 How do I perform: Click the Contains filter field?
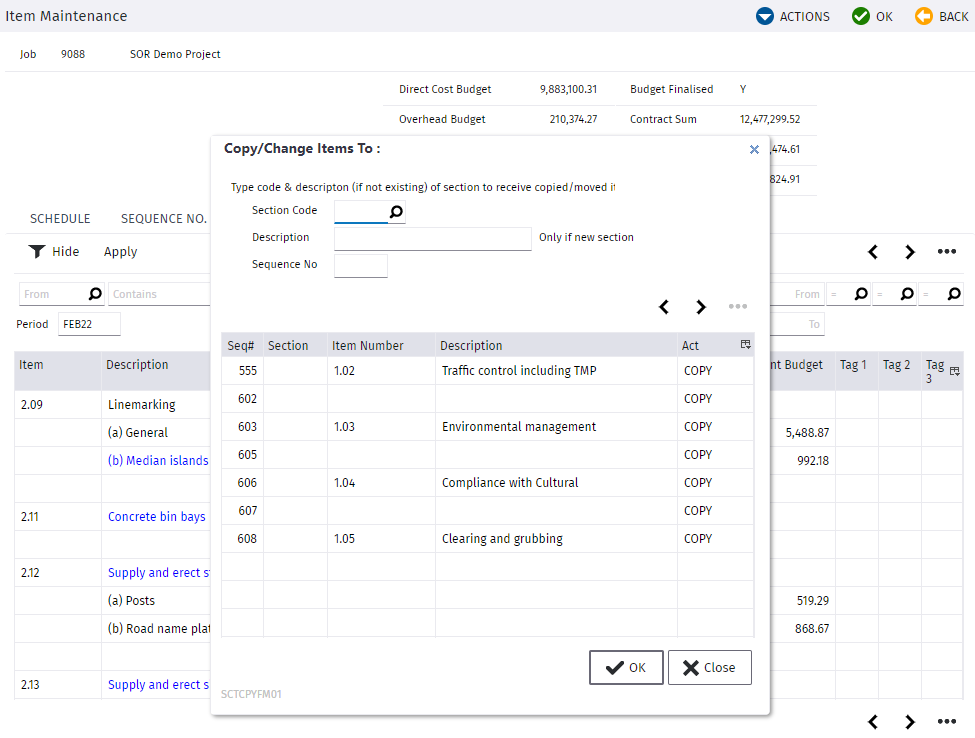pyautogui.click(x=160, y=294)
